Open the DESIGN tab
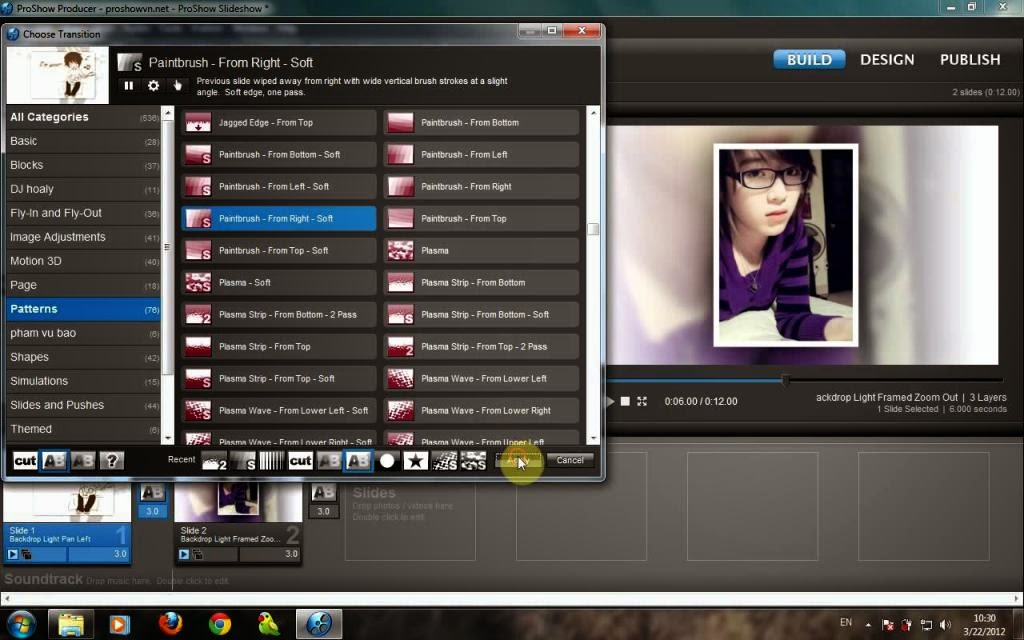The height and width of the screenshot is (640, 1024). pyautogui.click(x=886, y=59)
